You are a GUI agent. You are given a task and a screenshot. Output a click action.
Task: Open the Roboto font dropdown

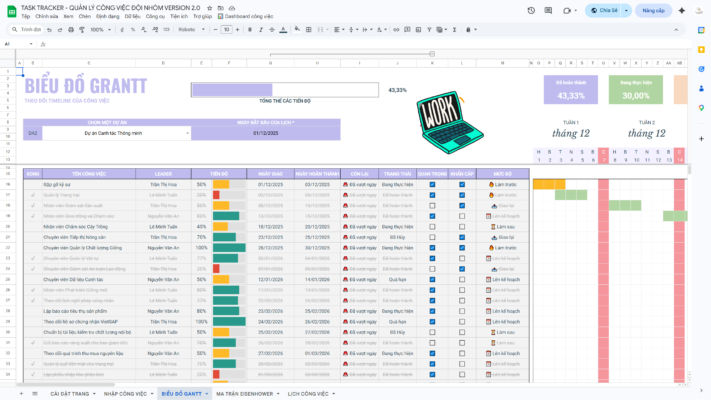tap(191, 29)
